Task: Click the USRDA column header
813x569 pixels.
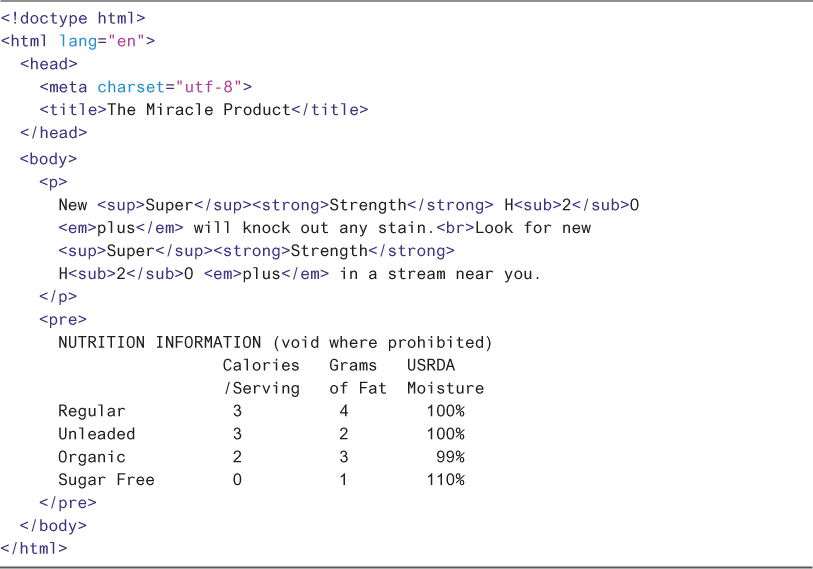Action: pyautogui.click(x=431, y=366)
